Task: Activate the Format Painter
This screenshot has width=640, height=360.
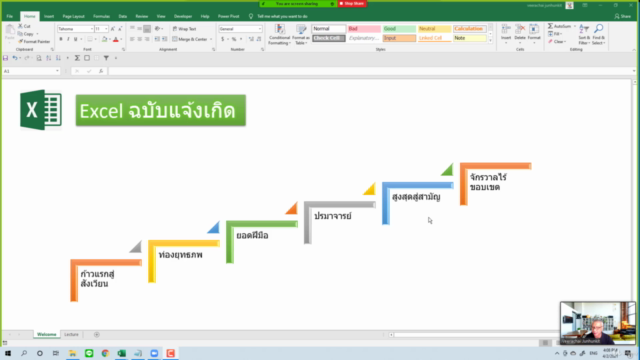Action: point(34,42)
